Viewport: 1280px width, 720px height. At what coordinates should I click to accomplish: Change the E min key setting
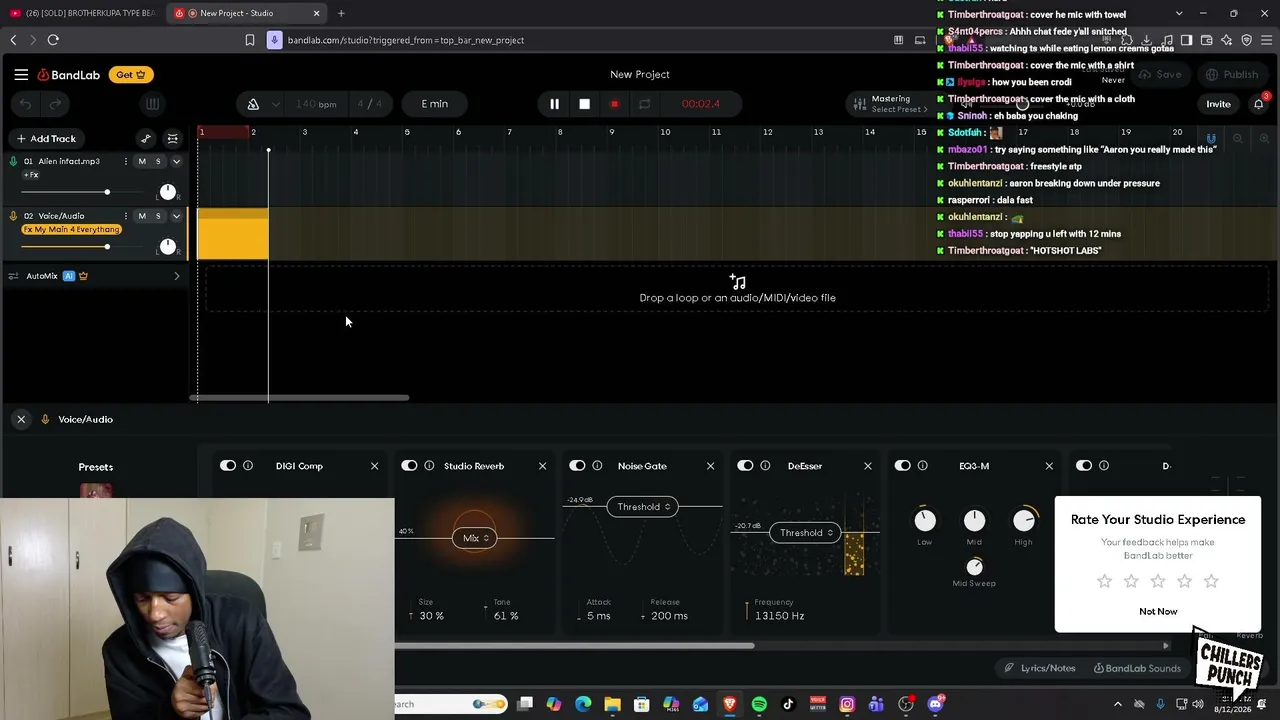coord(434,104)
